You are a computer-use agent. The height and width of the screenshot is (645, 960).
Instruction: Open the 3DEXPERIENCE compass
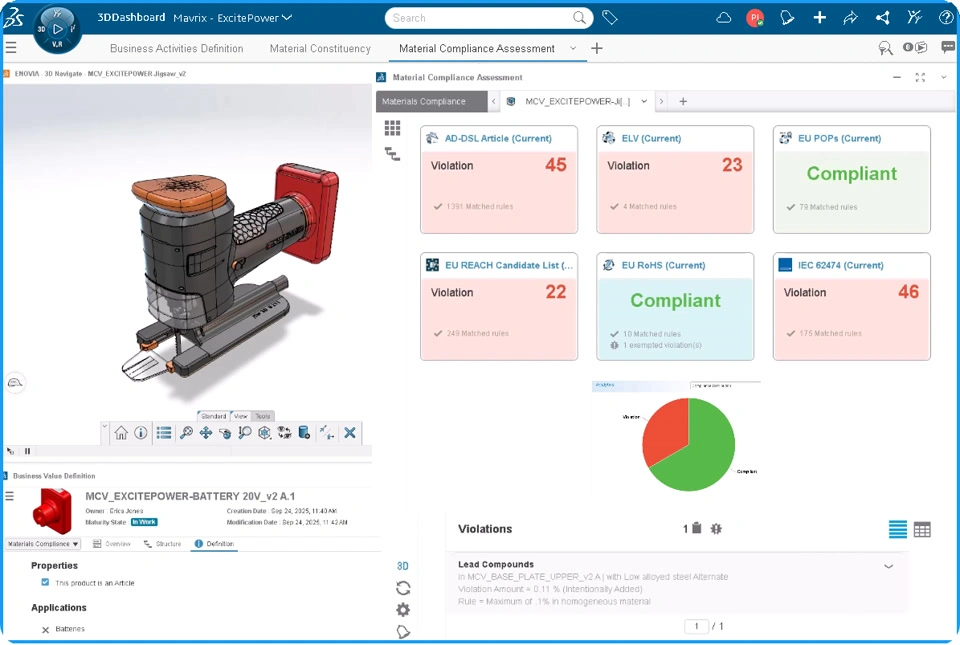pos(57,29)
